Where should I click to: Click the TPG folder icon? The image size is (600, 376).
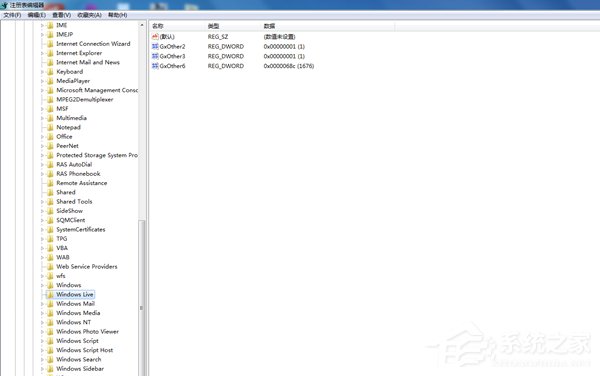(x=50, y=239)
